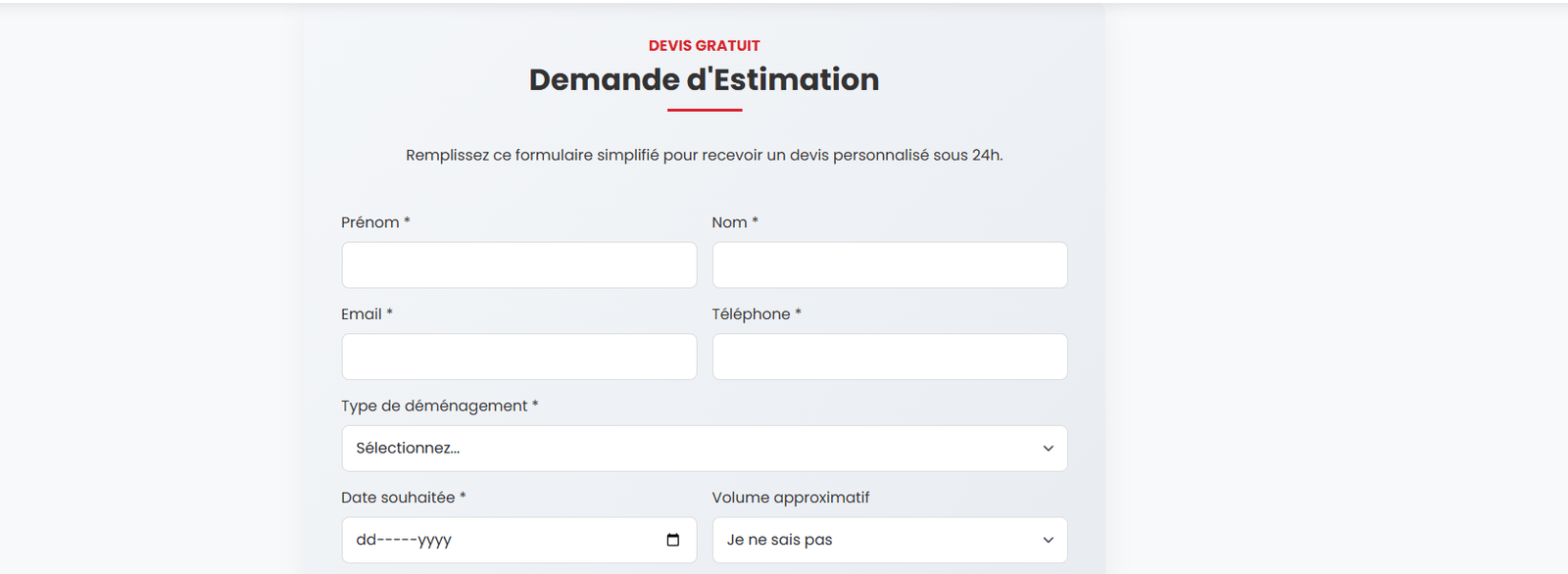Viewport: 1568px width, 574px height.
Task: Click the 'Nom *' field label
Action: (x=734, y=222)
